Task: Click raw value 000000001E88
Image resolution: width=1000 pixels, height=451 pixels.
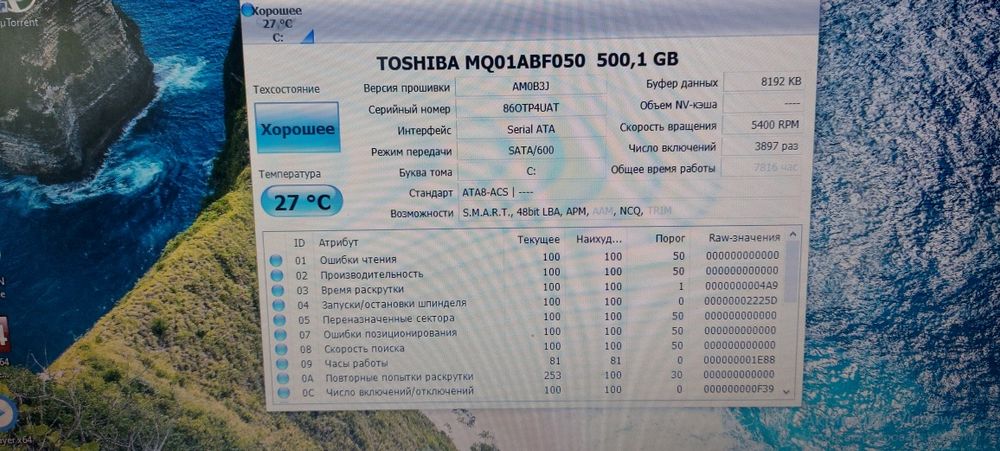Action: [x=739, y=359]
